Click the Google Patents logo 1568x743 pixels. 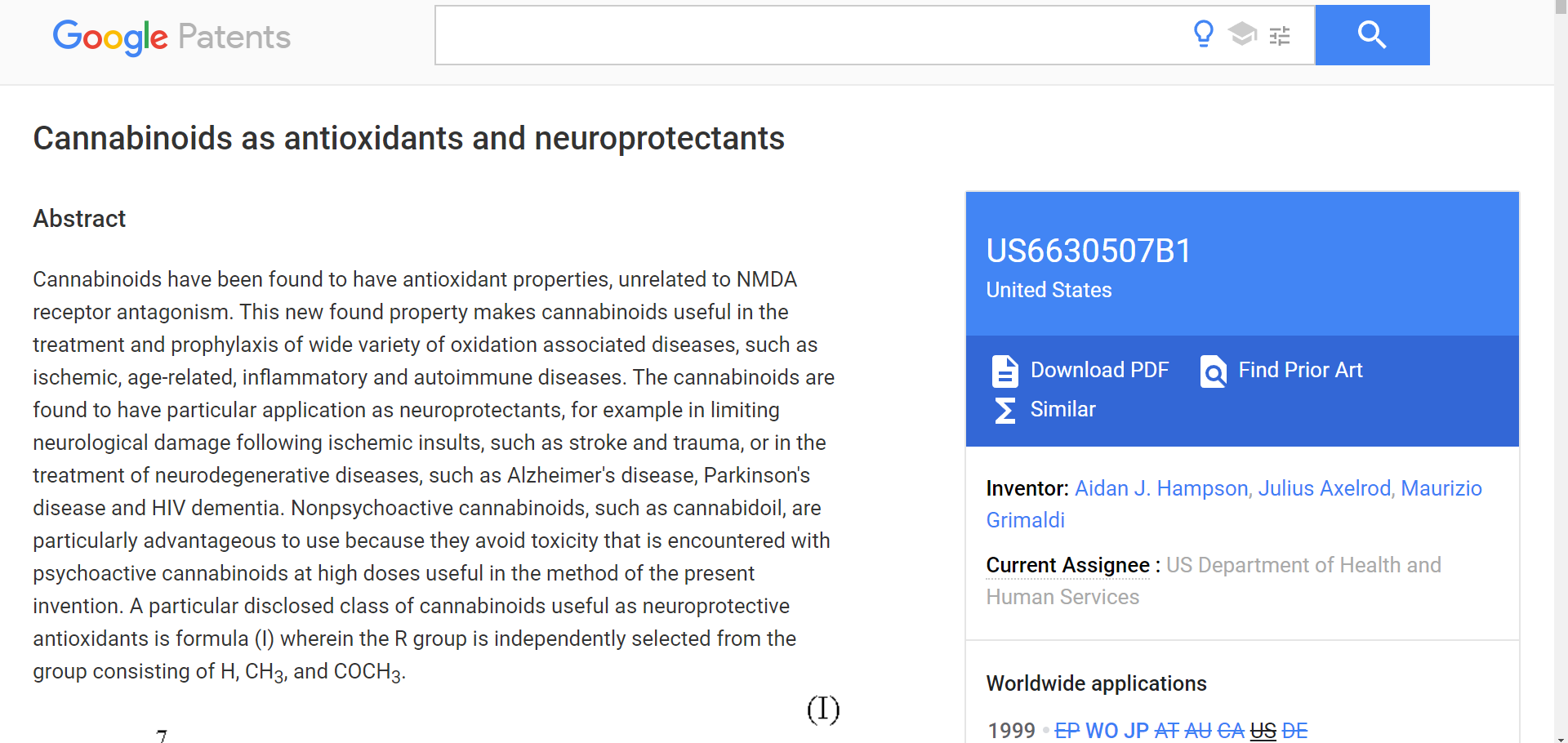pyautogui.click(x=171, y=37)
